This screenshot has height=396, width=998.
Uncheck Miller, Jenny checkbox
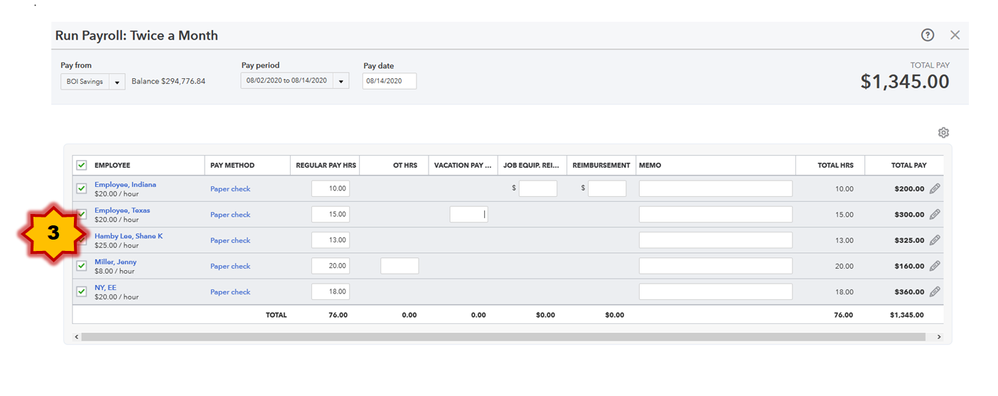coord(81,265)
